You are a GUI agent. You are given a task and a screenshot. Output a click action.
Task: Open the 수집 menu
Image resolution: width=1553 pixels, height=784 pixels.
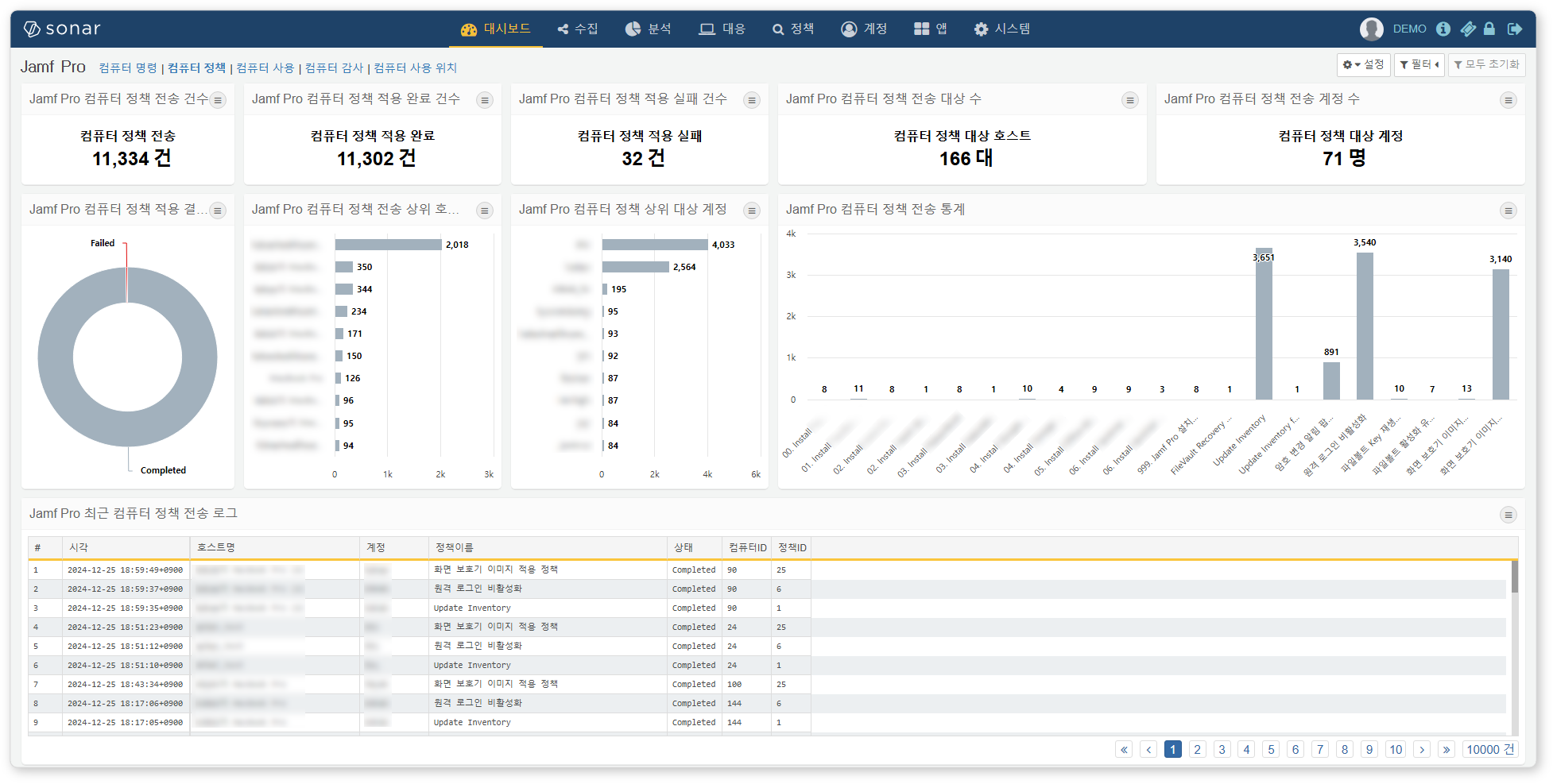578,29
